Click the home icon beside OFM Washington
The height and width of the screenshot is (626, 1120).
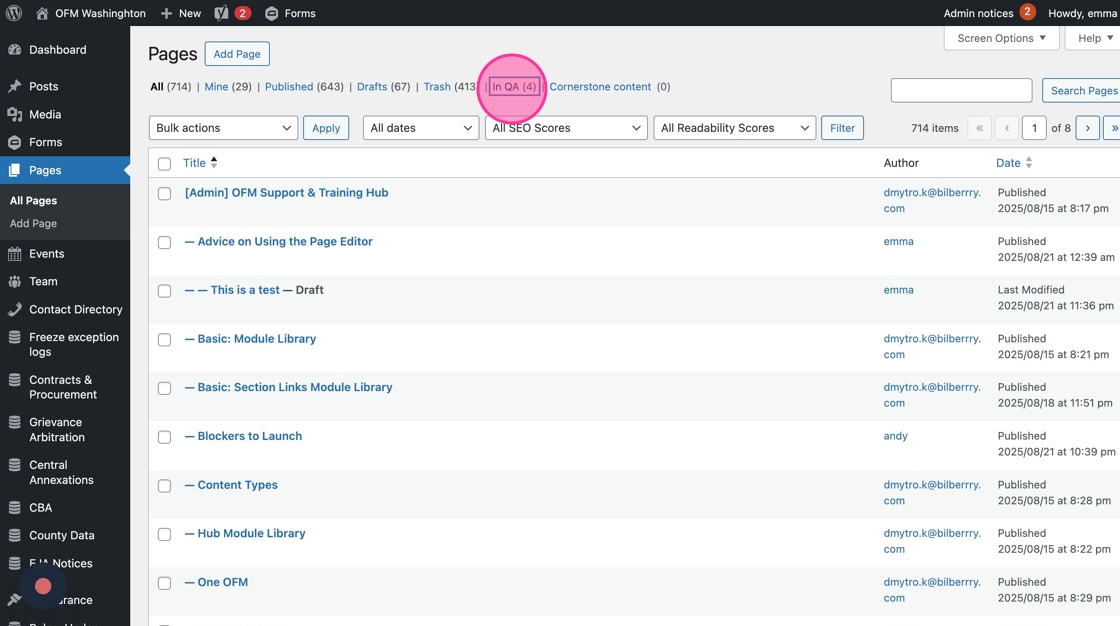click(42, 13)
